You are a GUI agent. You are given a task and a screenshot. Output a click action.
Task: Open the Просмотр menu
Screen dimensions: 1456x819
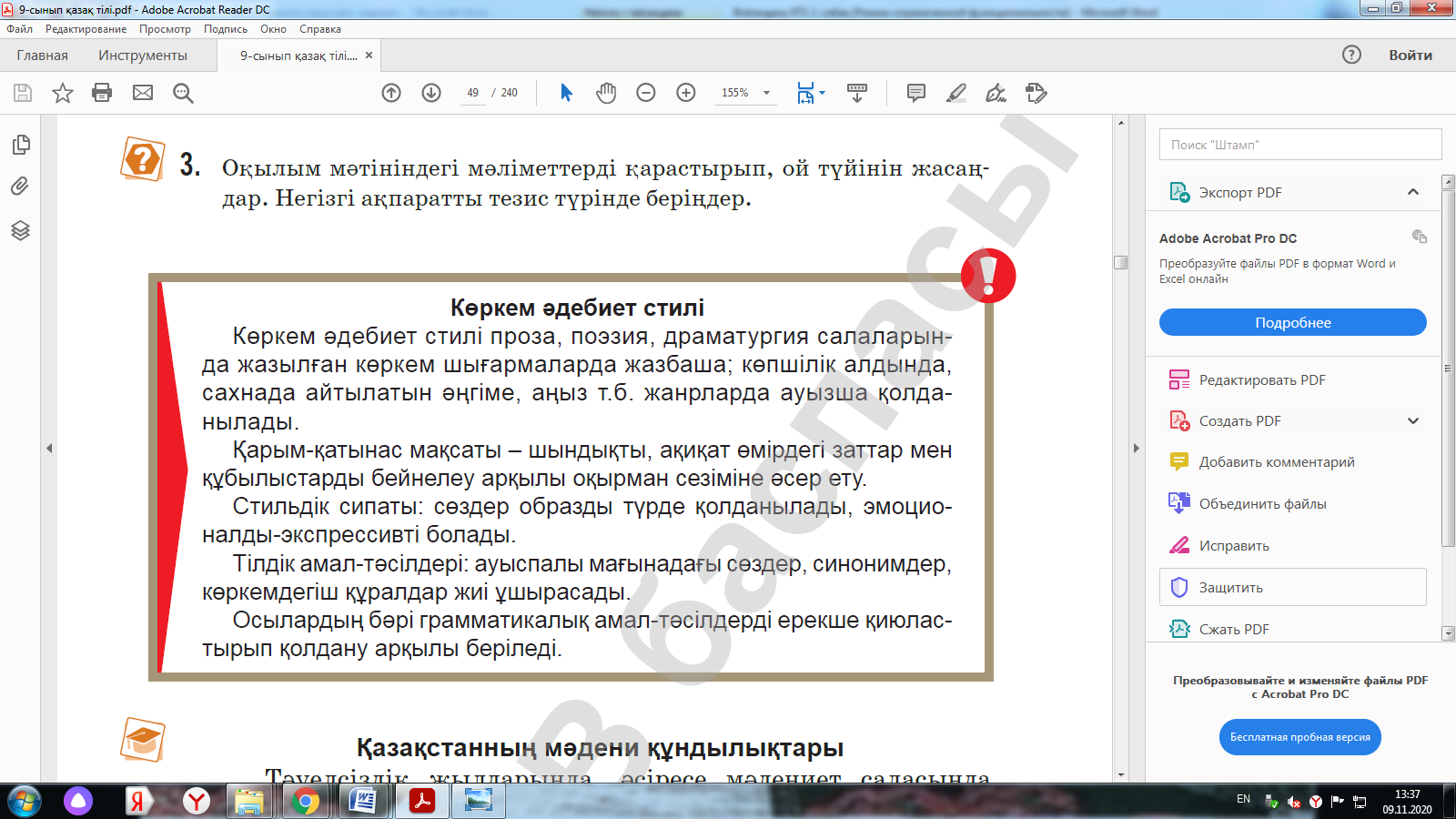click(x=165, y=29)
